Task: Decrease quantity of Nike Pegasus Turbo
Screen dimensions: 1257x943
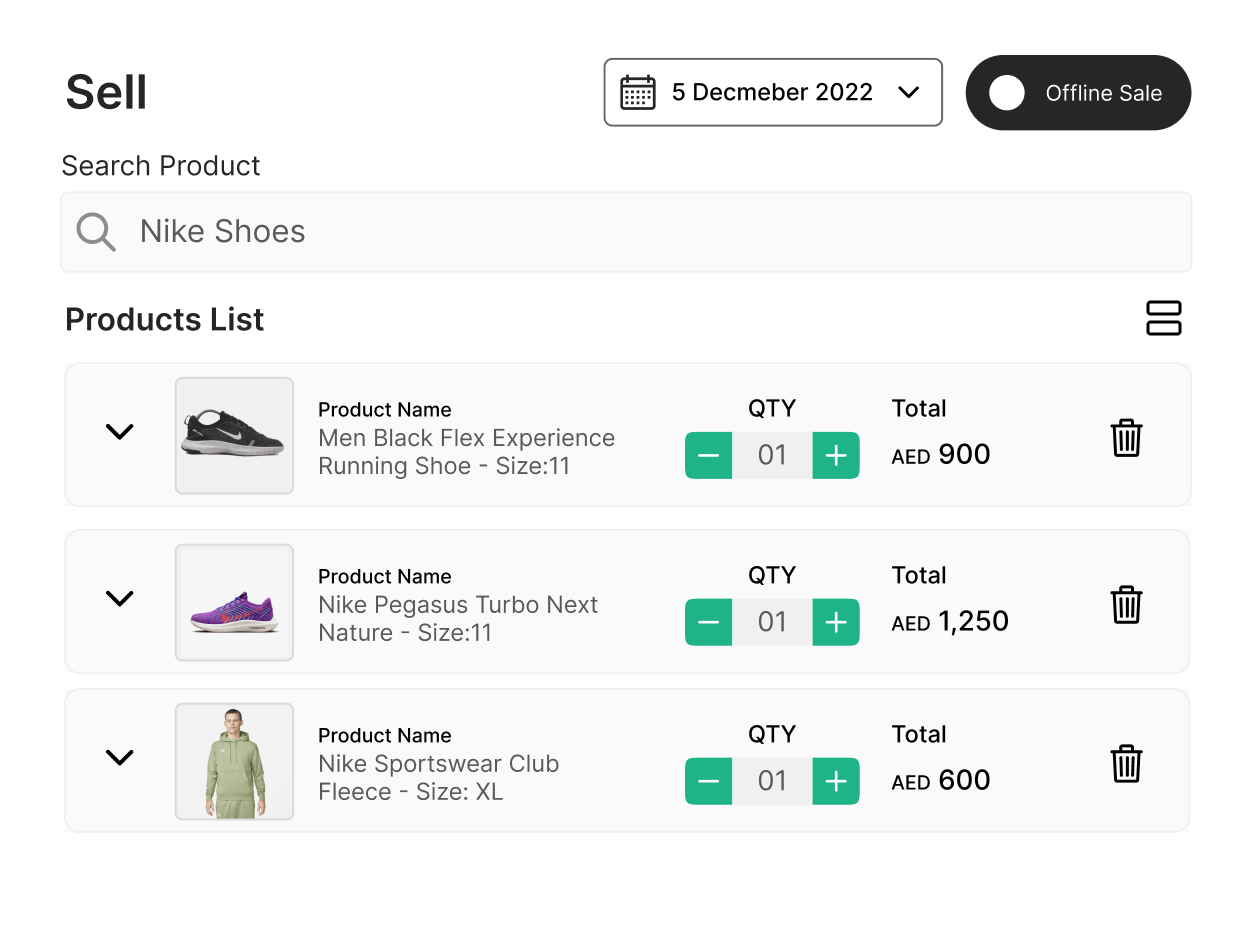Action: [x=708, y=622]
